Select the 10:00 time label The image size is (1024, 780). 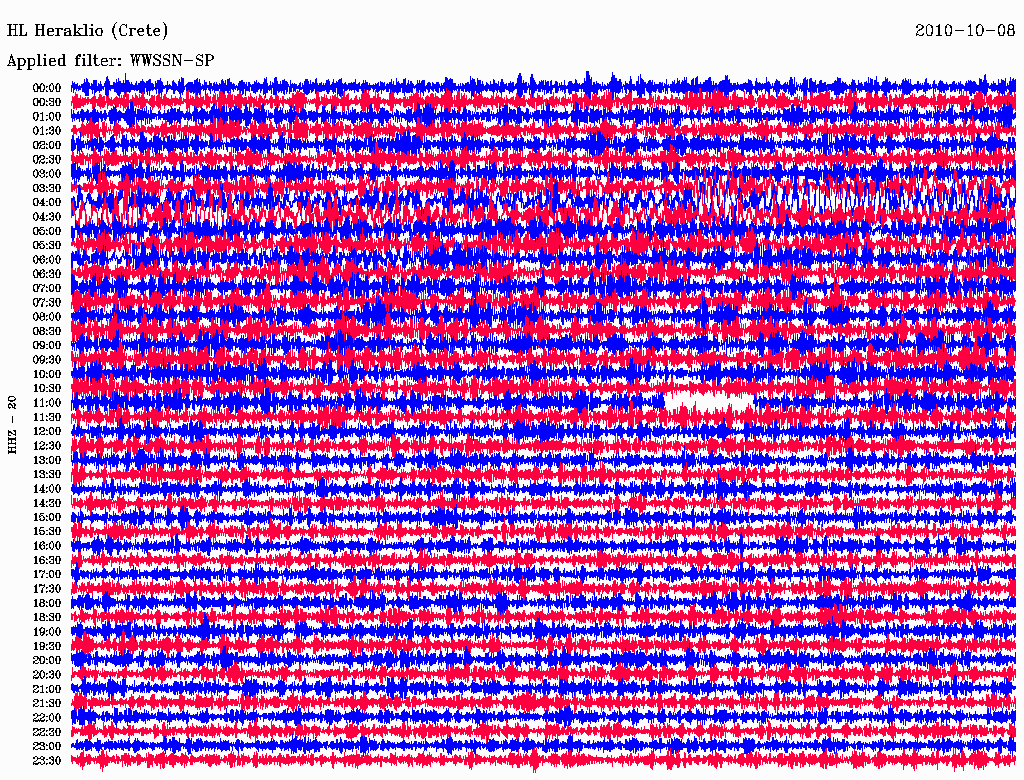coord(47,374)
